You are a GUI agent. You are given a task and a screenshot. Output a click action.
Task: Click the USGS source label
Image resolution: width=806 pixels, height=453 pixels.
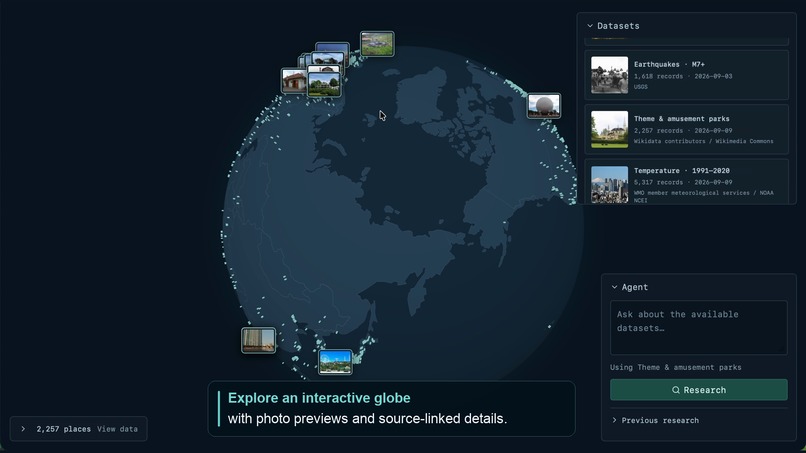pos(640,87)
